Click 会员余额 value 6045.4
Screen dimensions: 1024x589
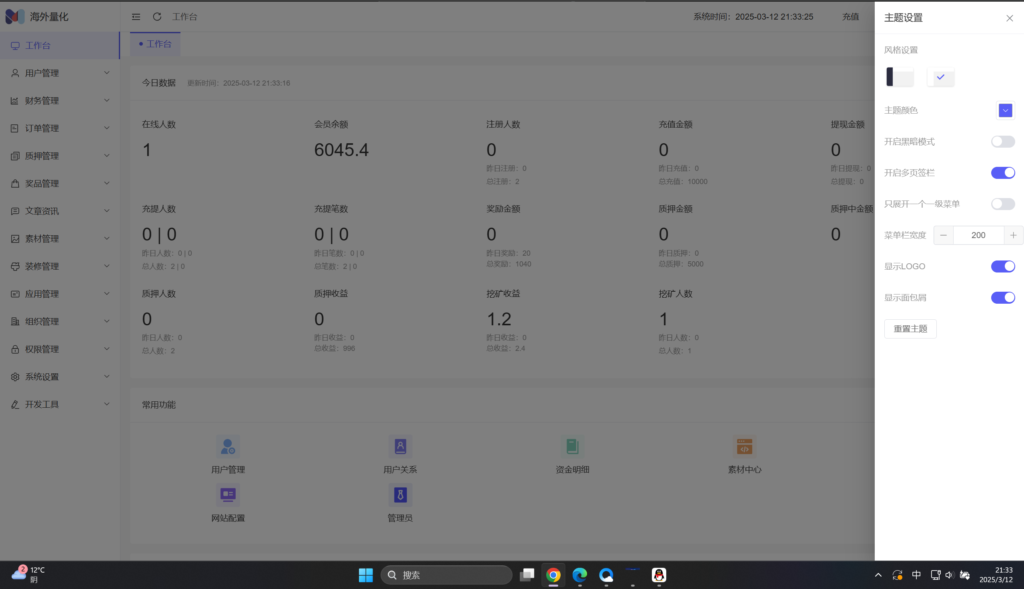tap(342, 150)
